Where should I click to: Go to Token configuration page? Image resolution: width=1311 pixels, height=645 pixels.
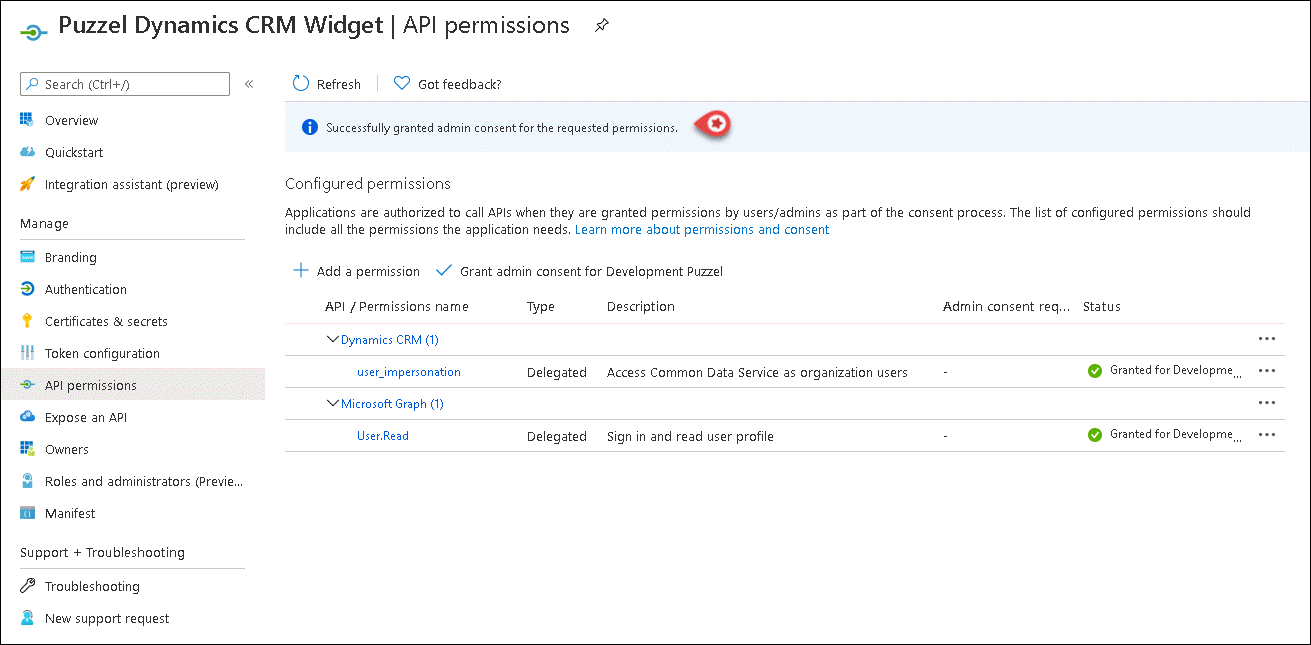(102, 353)
